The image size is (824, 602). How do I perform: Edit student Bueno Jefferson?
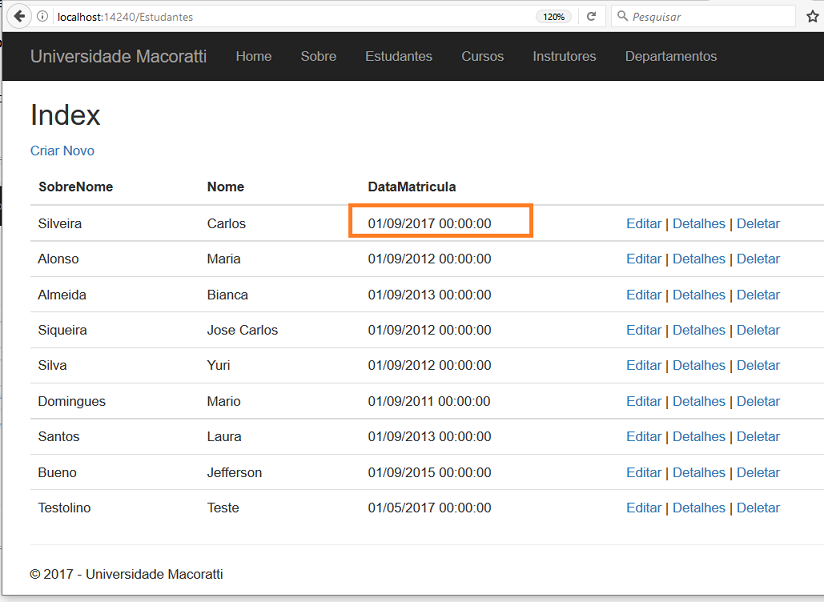(644, 472)
